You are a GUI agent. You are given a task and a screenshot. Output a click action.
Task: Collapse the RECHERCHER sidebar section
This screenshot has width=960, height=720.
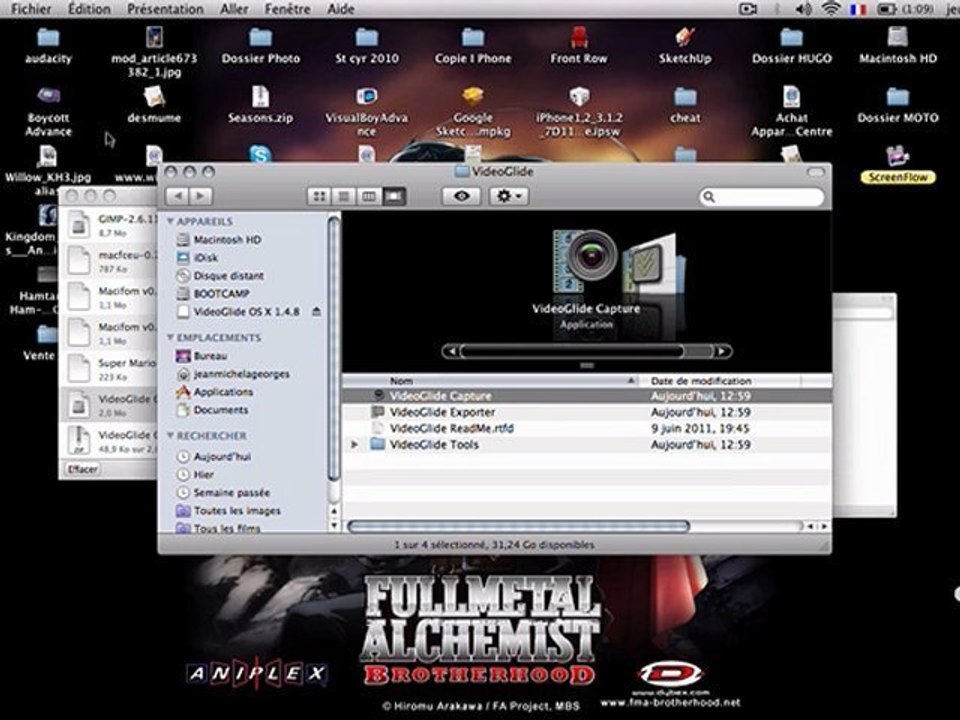[x=170, y=435]
